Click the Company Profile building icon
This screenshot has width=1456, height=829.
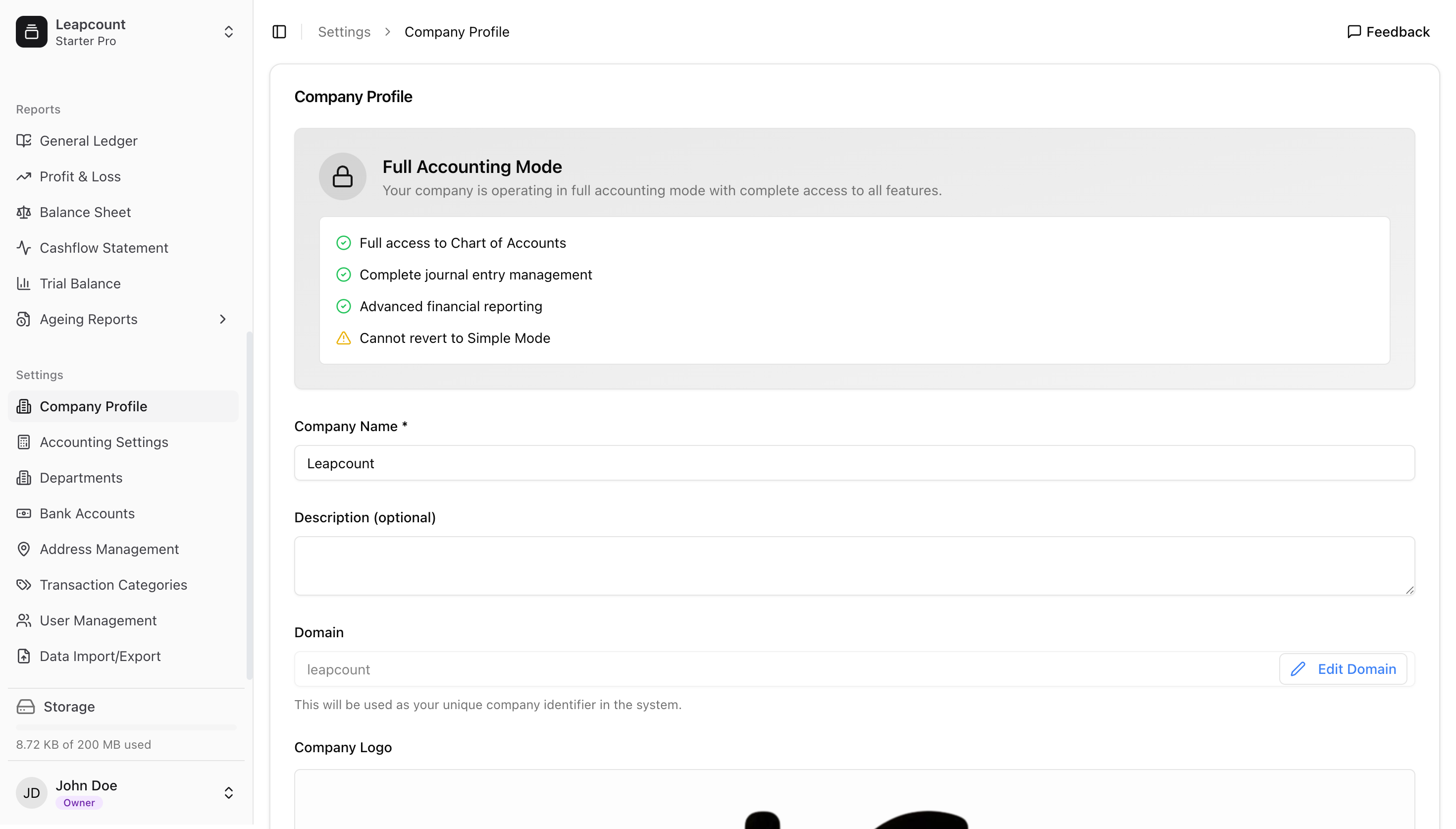[x=23, y=406]
